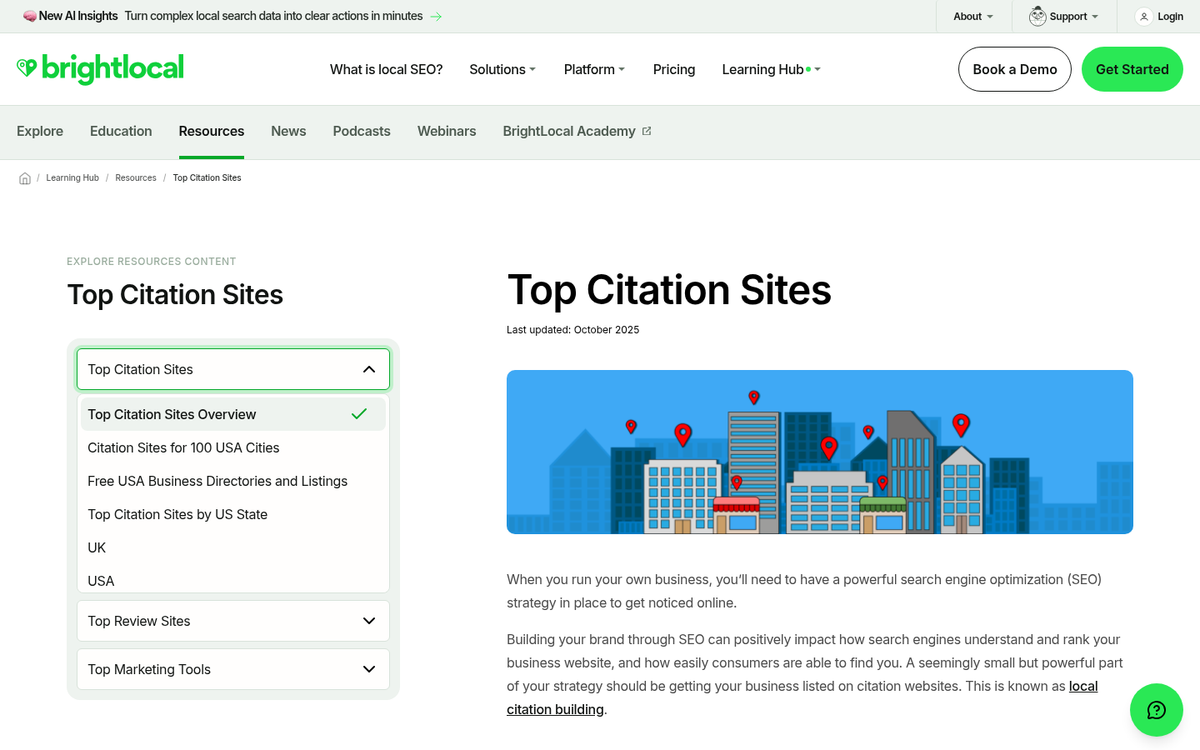Select Citation Sites for 100 USA Cities
This screenshot has height=750, width=1200.
point(183,447)
